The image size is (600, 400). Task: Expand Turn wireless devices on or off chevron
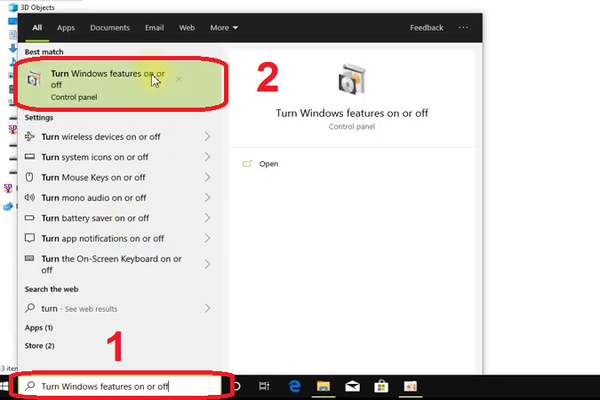tap(207, 136)
